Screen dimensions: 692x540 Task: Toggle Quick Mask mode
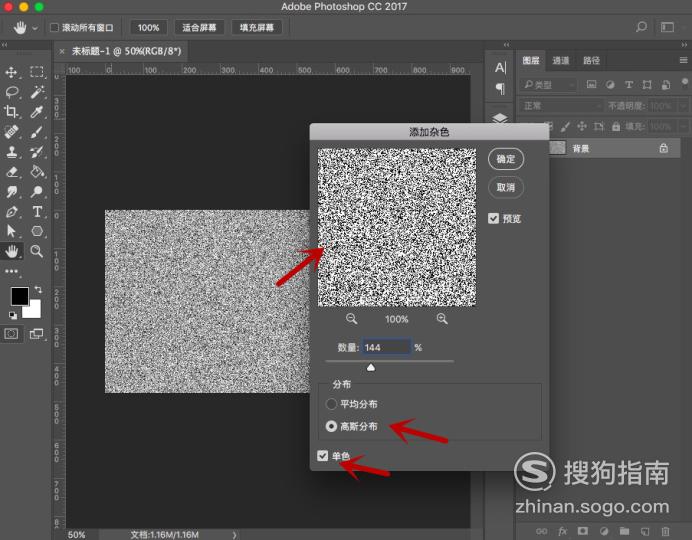coord(11,334)
